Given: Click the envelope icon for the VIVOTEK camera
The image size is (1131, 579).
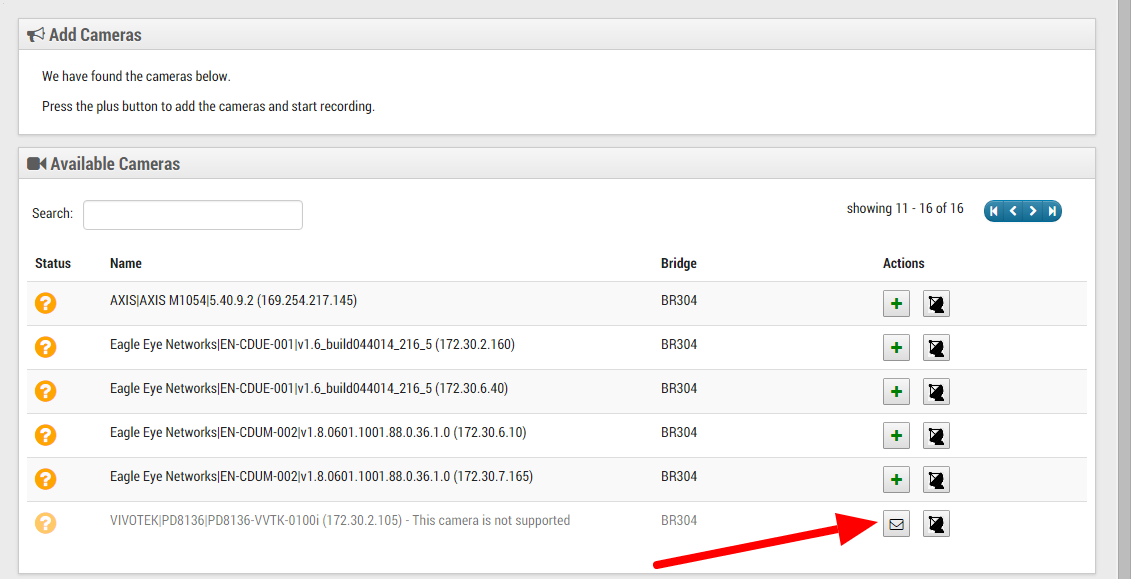Looking at the screenshot, I should click(x=896, y=523).
